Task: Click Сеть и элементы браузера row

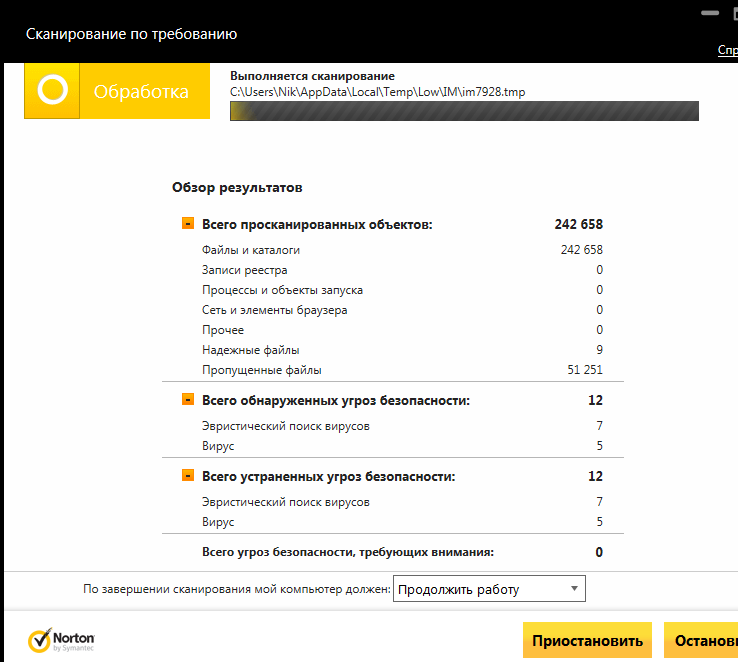Action: (x=402, y=310)
